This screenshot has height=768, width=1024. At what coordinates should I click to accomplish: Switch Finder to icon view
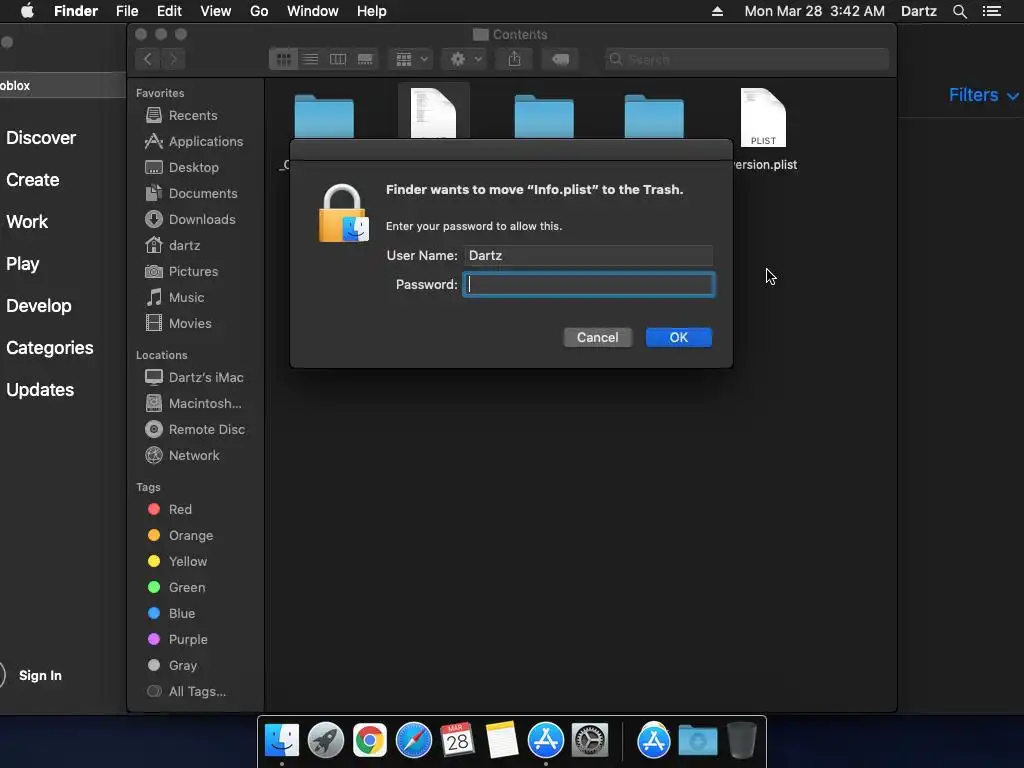[x=283, y=59]
